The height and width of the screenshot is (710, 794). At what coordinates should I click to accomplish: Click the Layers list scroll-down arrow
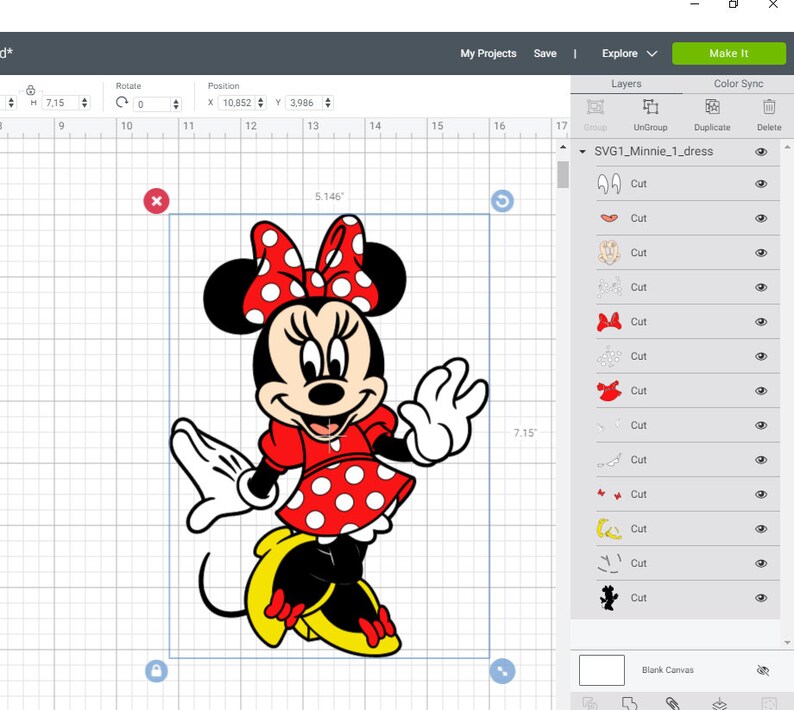(x=787, y=643)
